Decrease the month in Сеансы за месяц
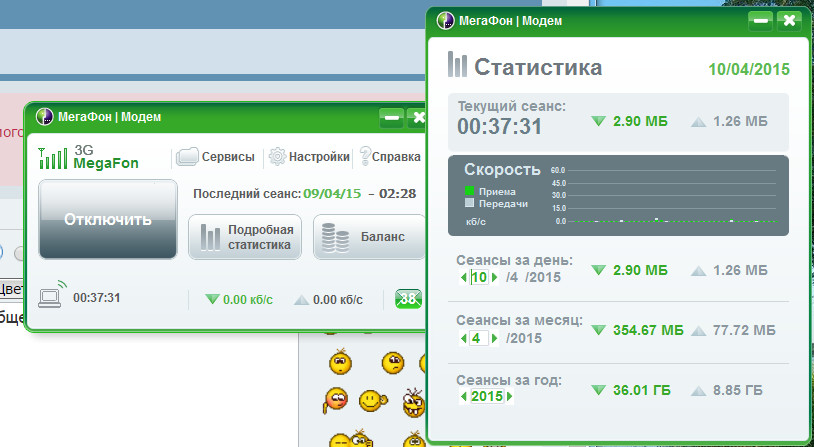This screenshot has width=814, height=447. (x=465, y=338)
